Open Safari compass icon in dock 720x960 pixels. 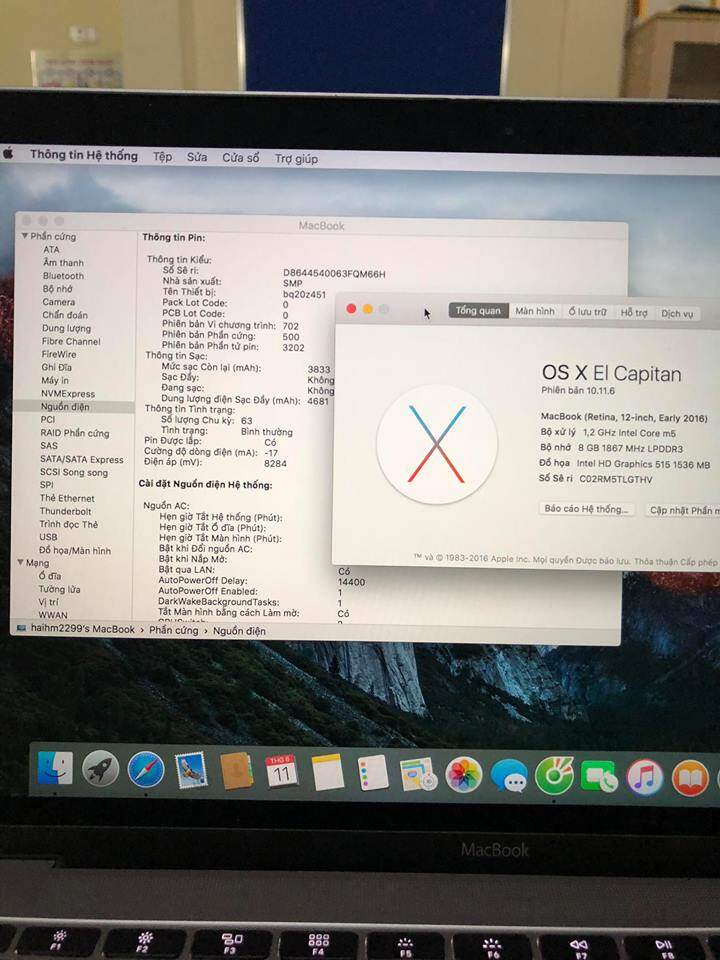pos(146,770)
